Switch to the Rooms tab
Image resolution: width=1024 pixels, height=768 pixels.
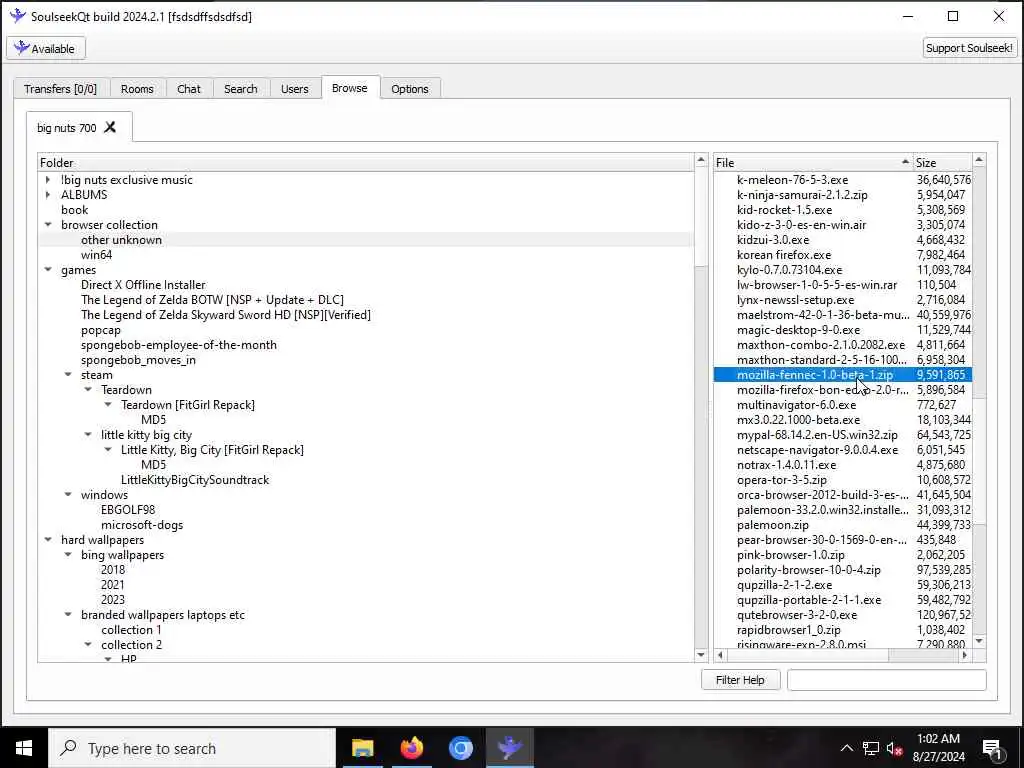[137, 89]
